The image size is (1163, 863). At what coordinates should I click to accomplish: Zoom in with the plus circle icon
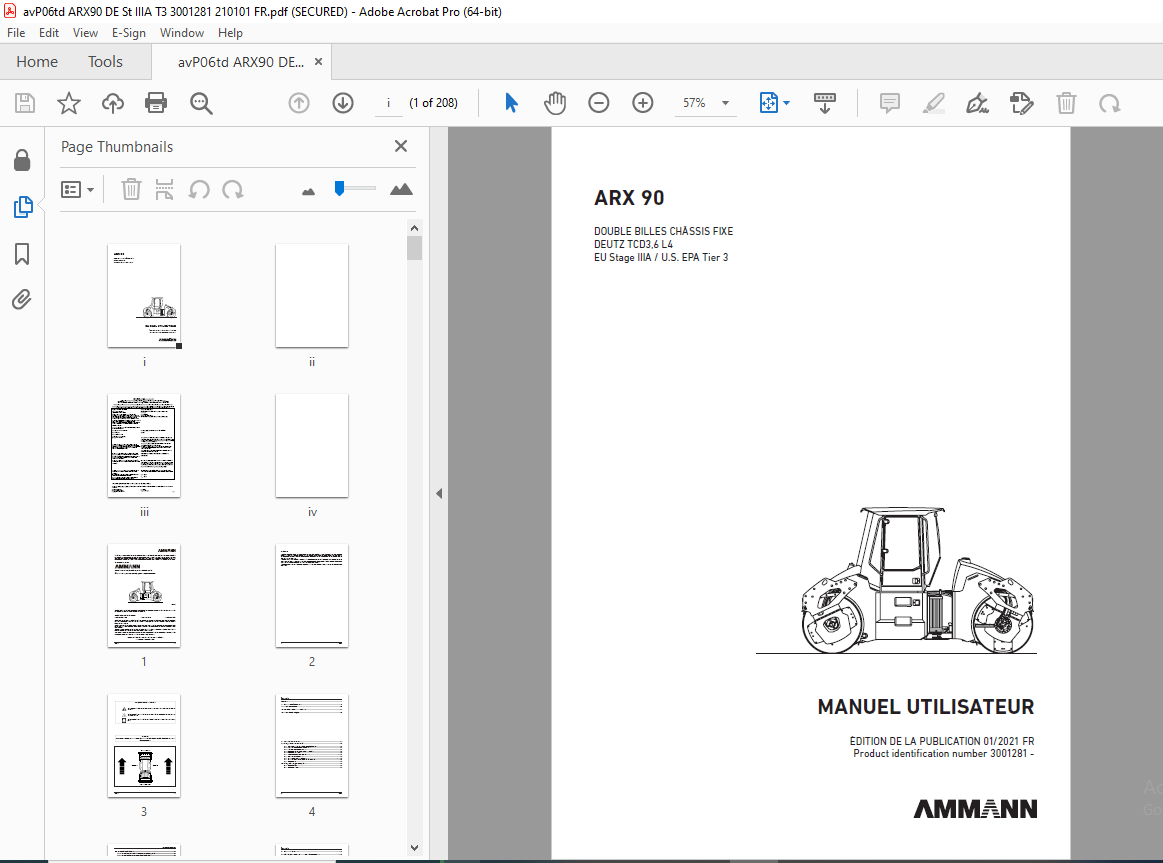(x=642, y=103)
